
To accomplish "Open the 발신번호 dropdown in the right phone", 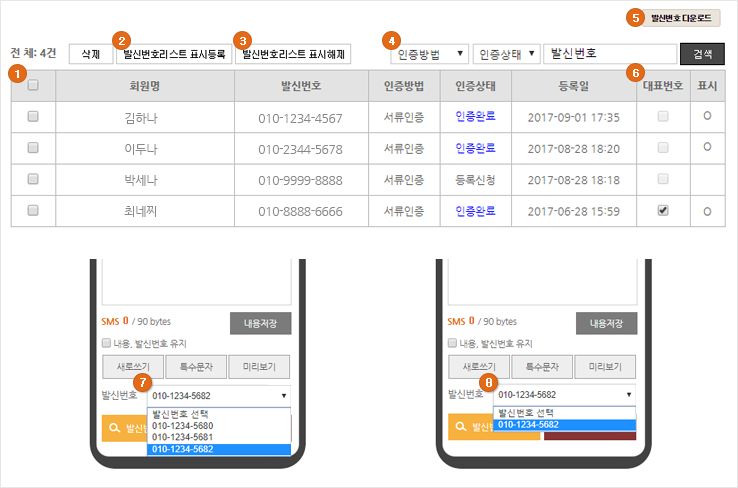I will [565, 395].
